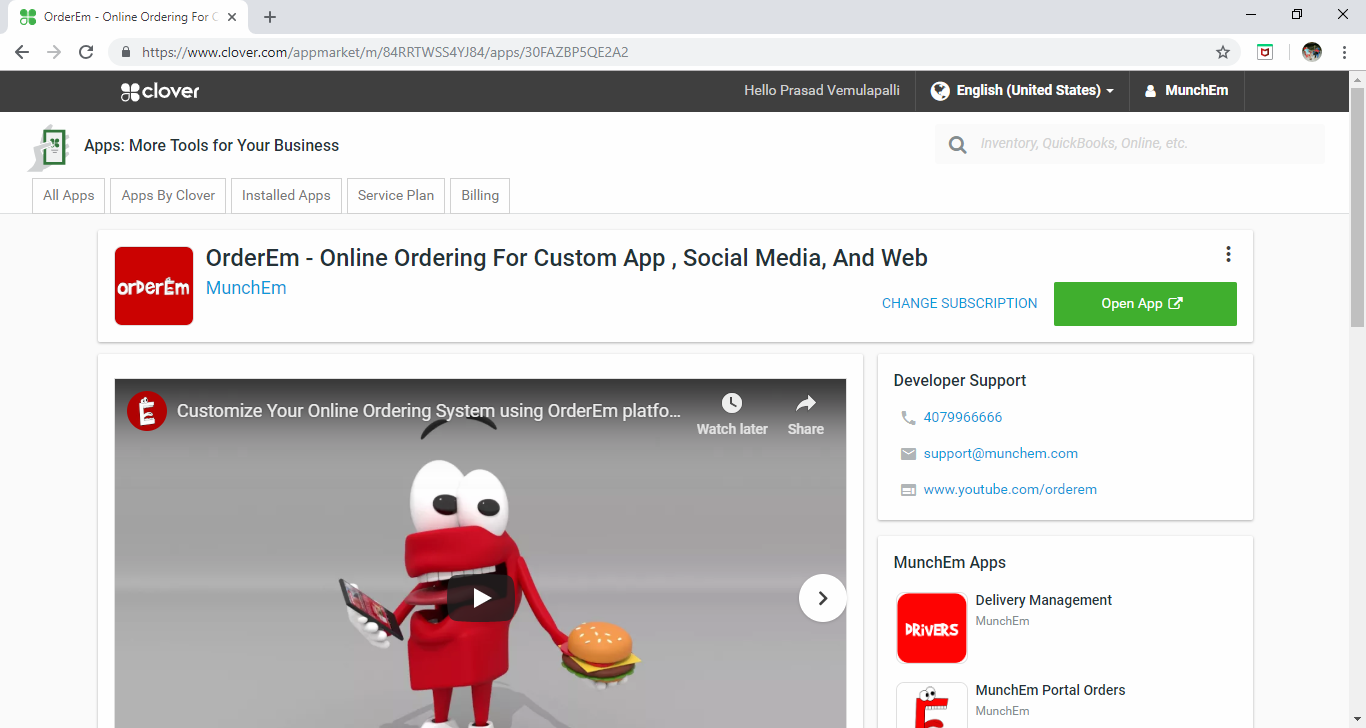Close the OrderEm browser tab

(x=232, y=17)
